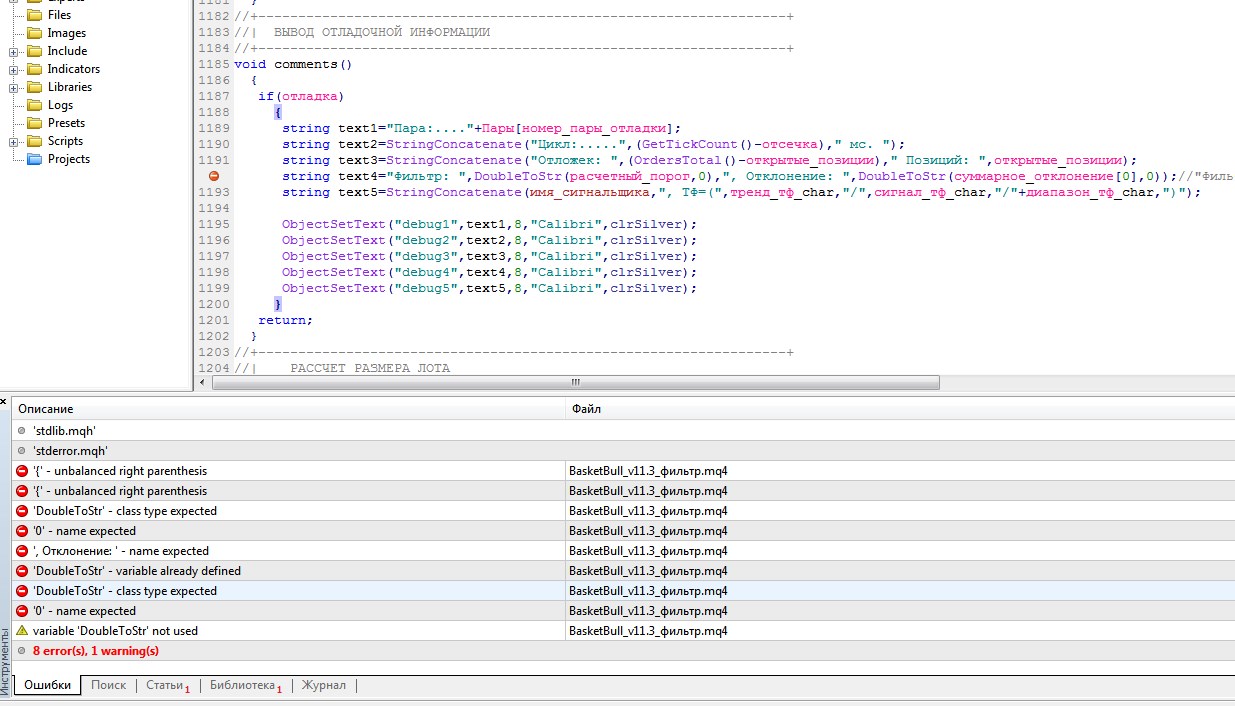Select the Projects blue folder icon
The height and width of the screenshot is (706, 1235).
coord(35,159)
